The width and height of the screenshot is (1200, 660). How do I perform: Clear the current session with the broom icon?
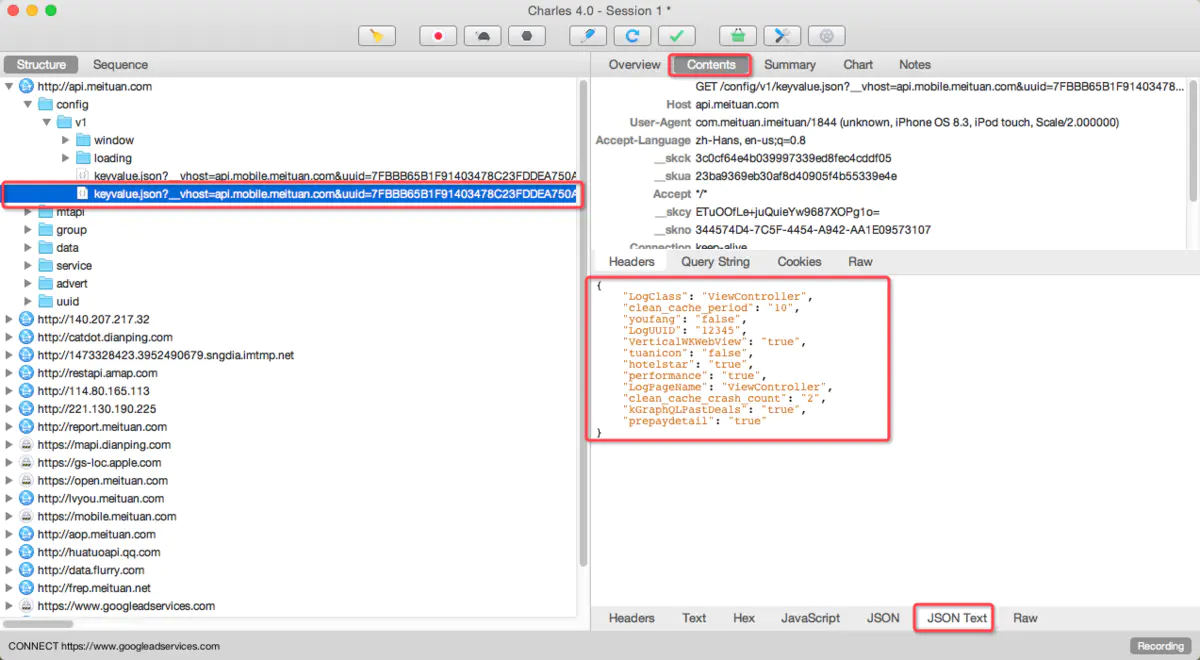click(378, 35)
